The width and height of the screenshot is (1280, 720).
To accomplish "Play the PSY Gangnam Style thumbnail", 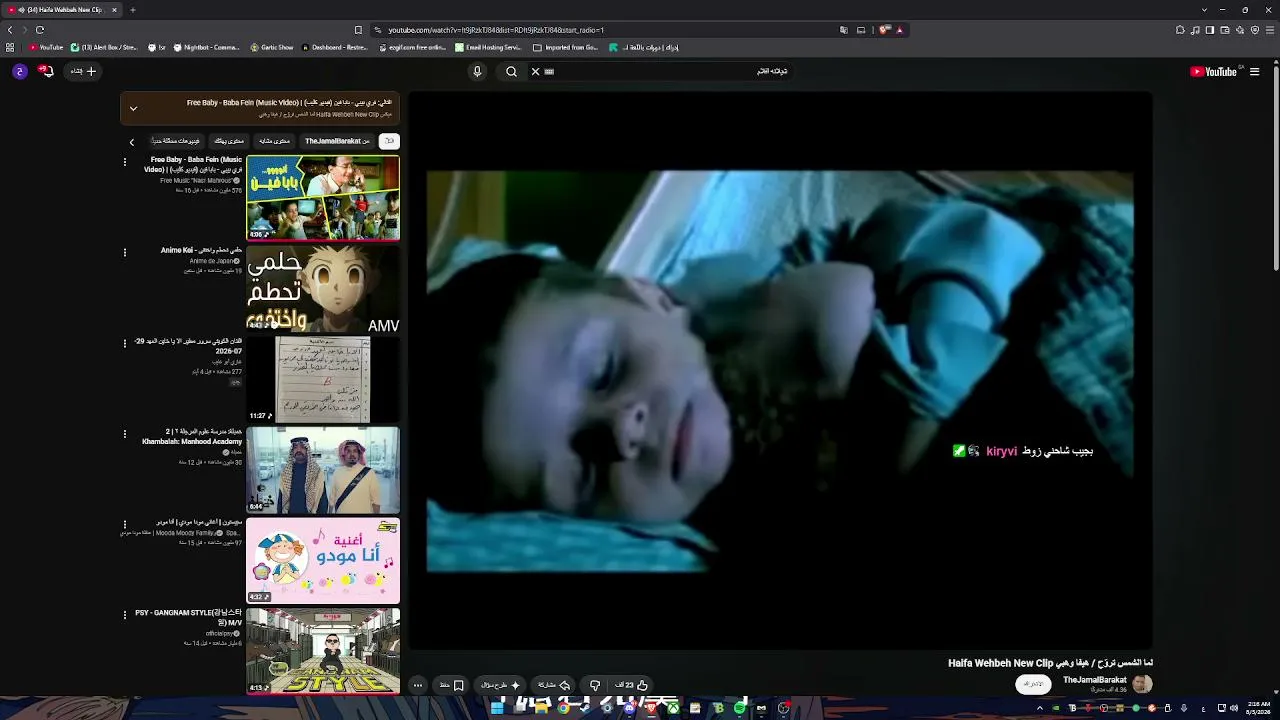I will point(323,651).
